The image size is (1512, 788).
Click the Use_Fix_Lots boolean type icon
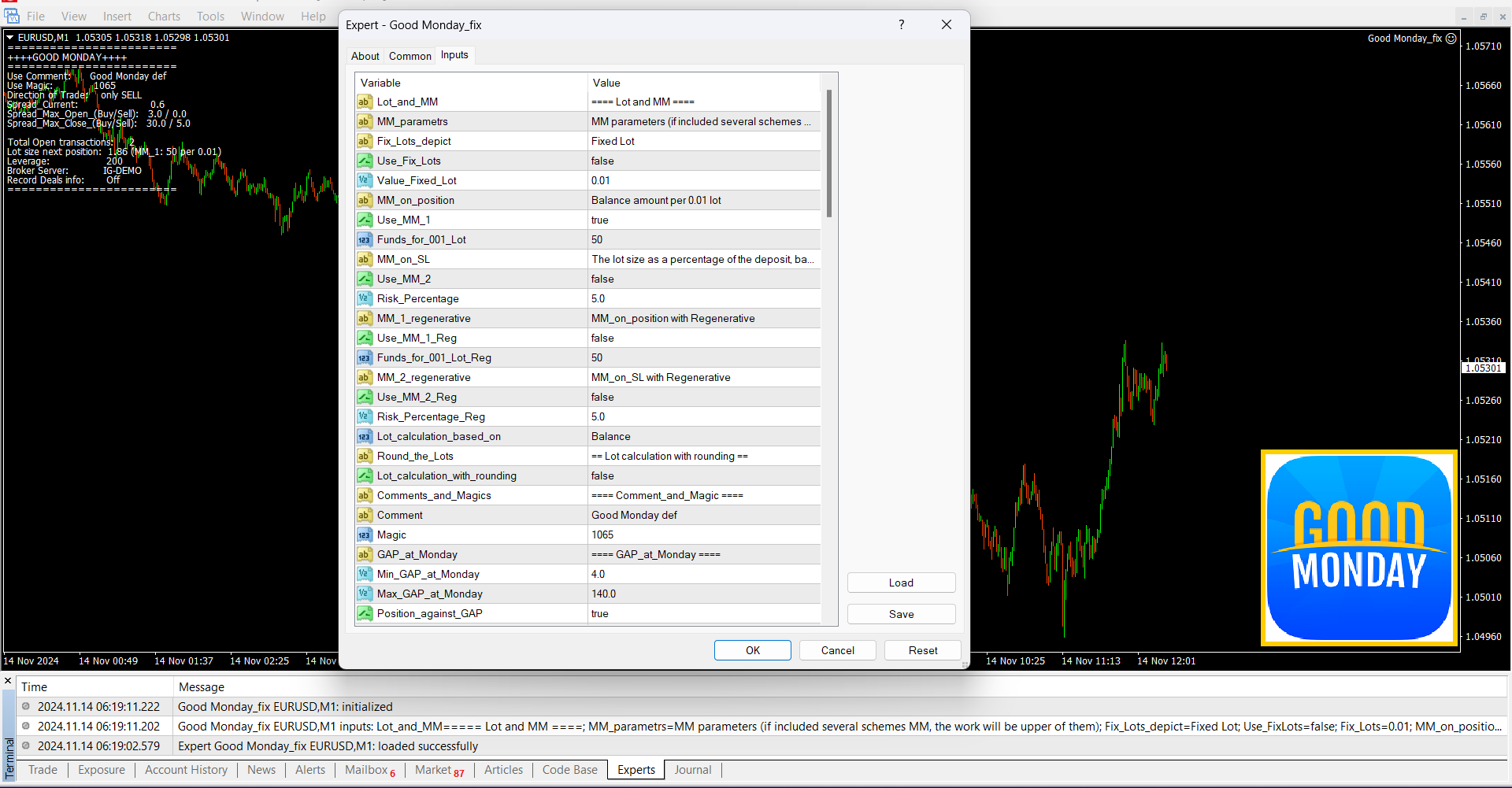(364, 161)
